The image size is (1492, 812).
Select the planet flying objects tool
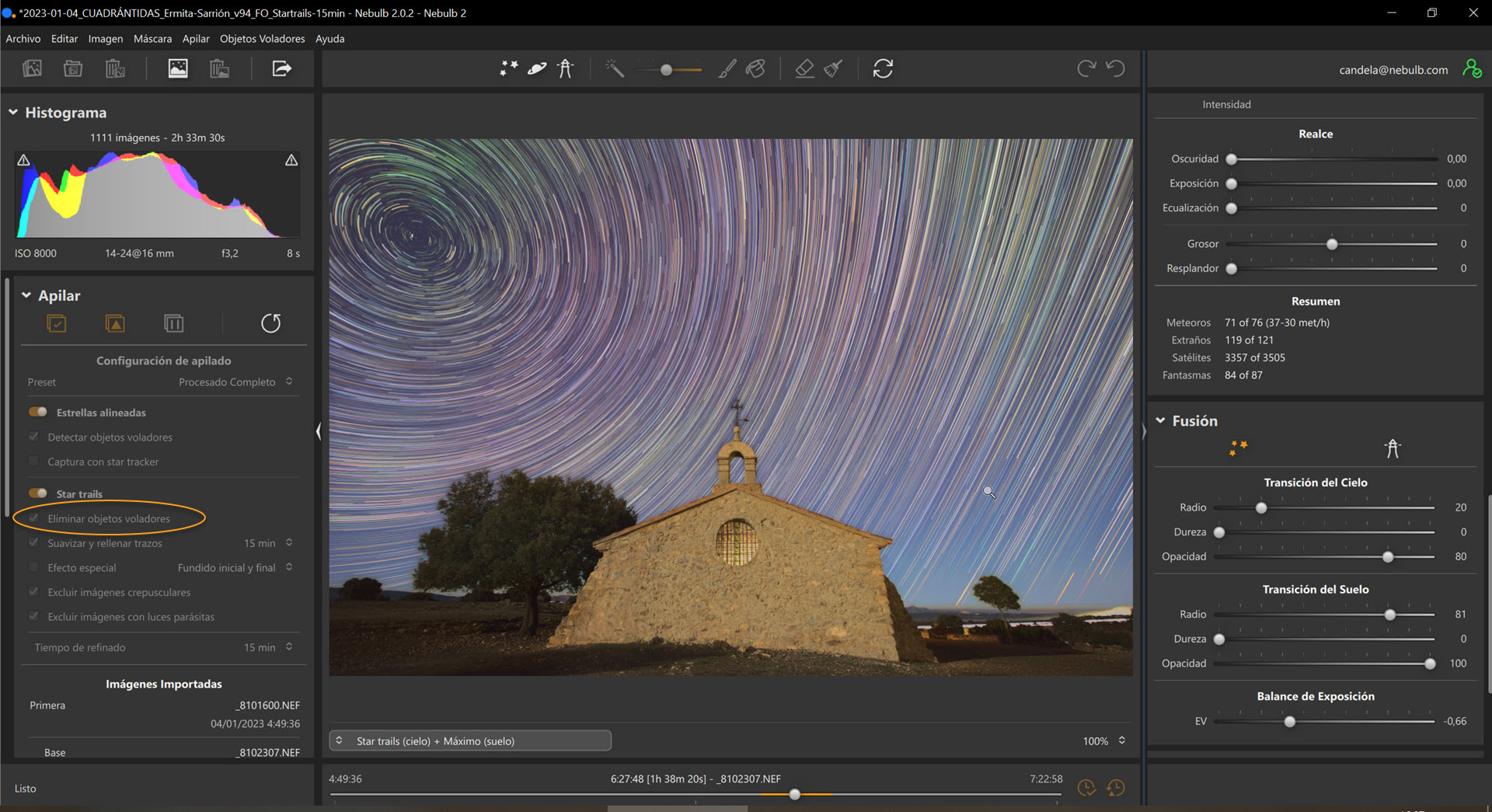(537, 68)
